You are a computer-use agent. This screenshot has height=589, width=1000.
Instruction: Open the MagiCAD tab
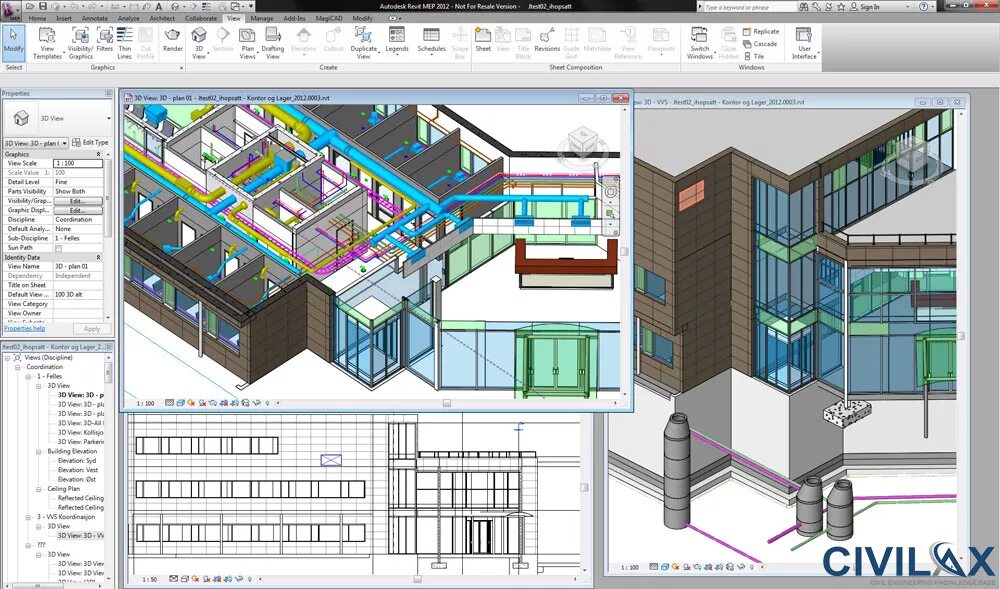[x=329, y=18]
